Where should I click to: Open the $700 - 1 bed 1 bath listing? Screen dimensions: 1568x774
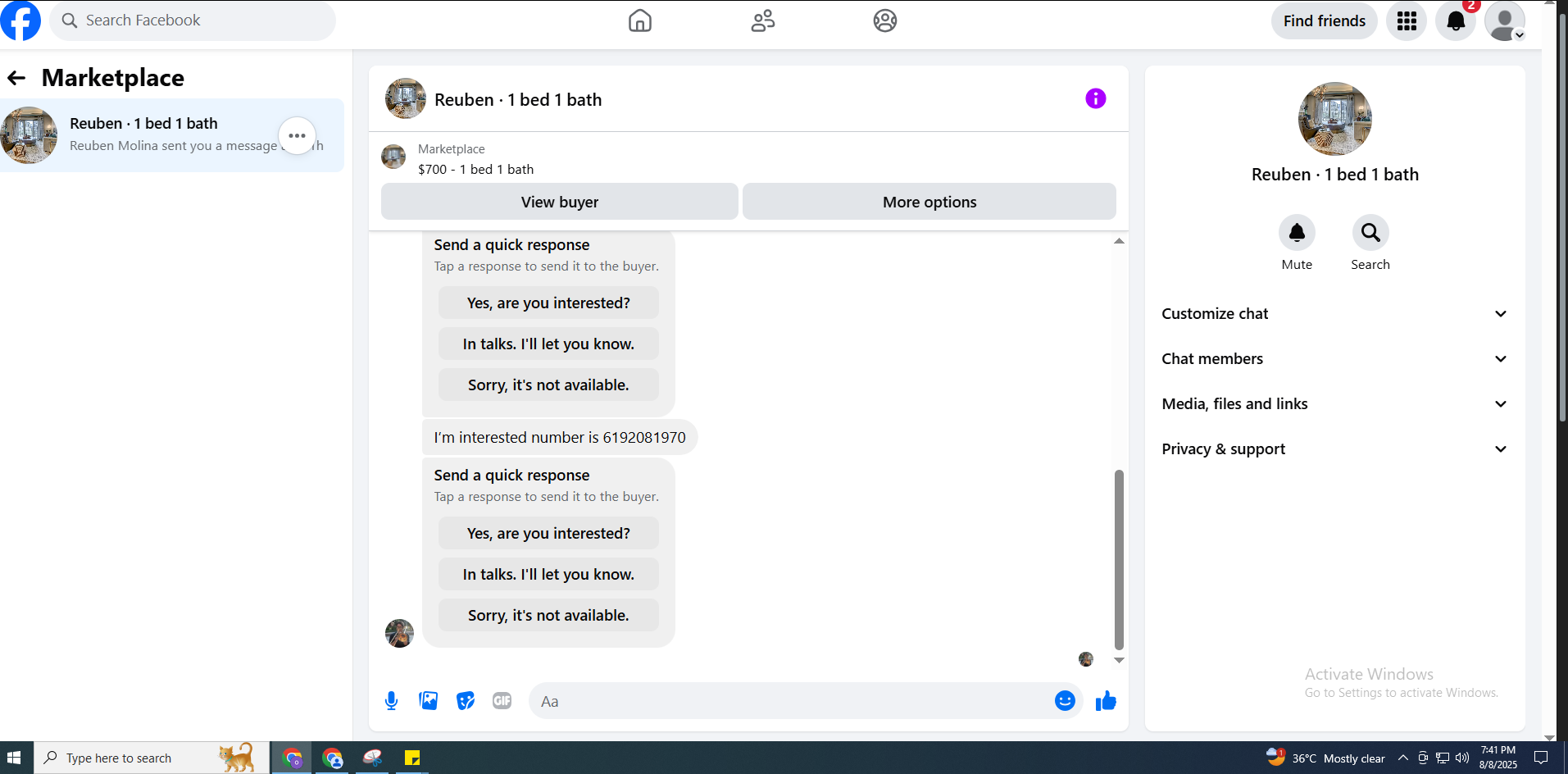pos(475,169)
